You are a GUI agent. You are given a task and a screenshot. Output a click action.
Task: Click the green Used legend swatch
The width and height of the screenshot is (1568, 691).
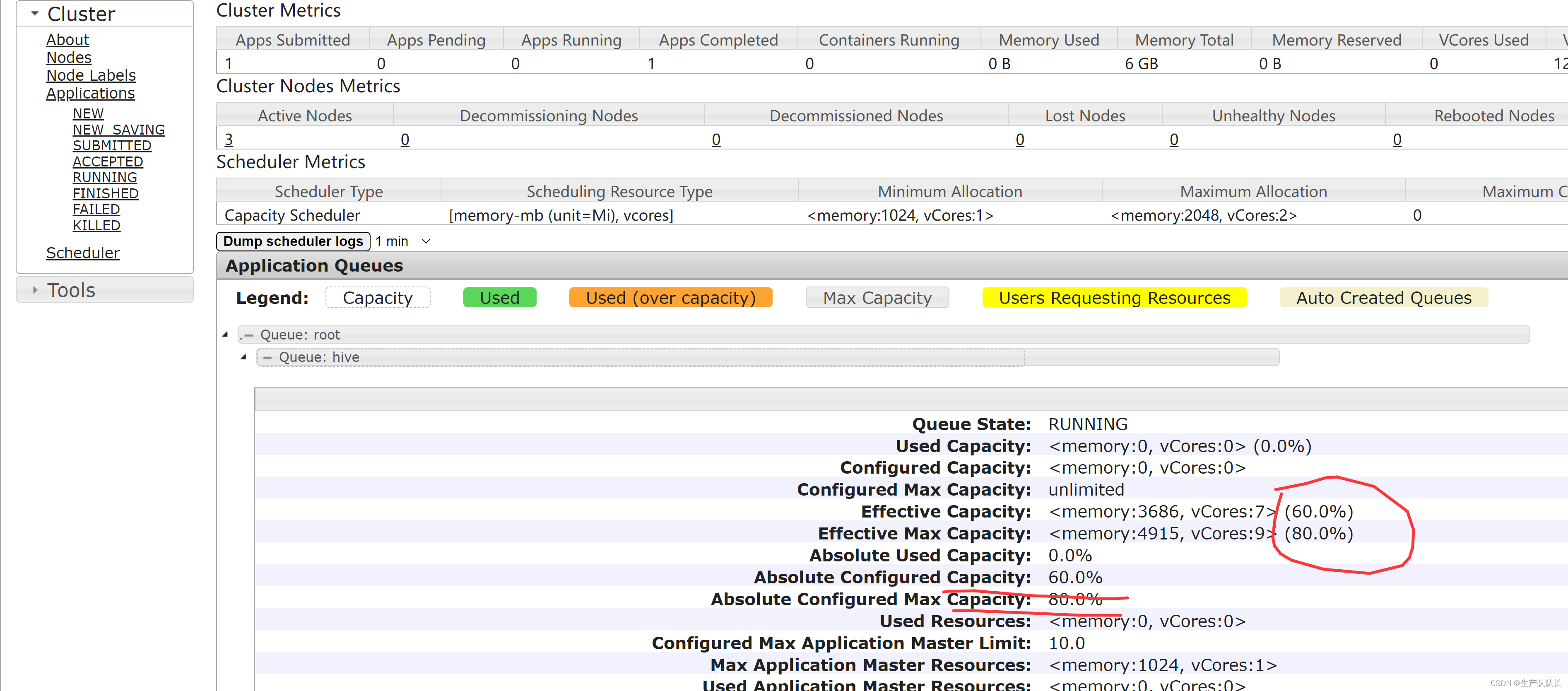[x=499, y=298]
